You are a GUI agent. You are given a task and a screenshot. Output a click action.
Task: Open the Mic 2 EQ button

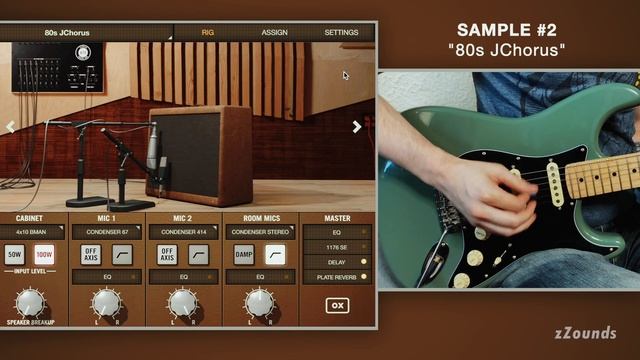coord(184,277)
